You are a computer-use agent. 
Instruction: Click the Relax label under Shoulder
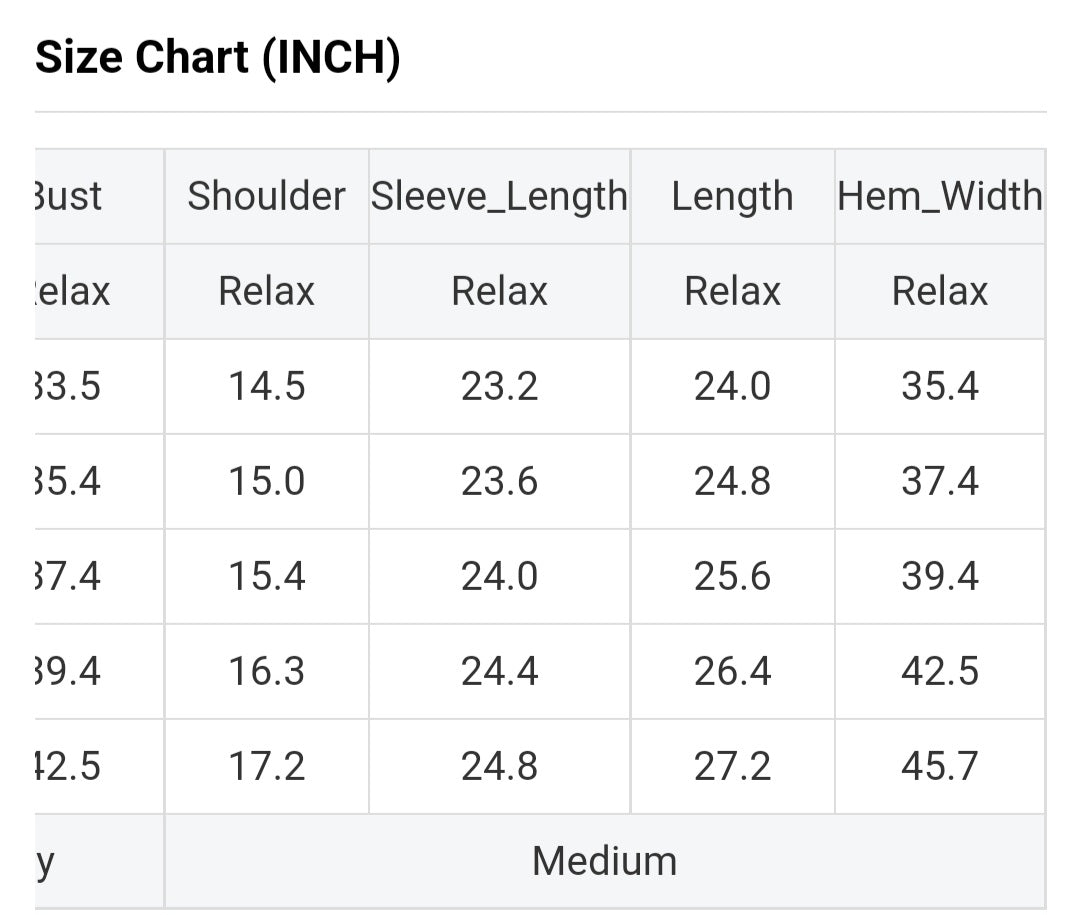click(266, 291)
